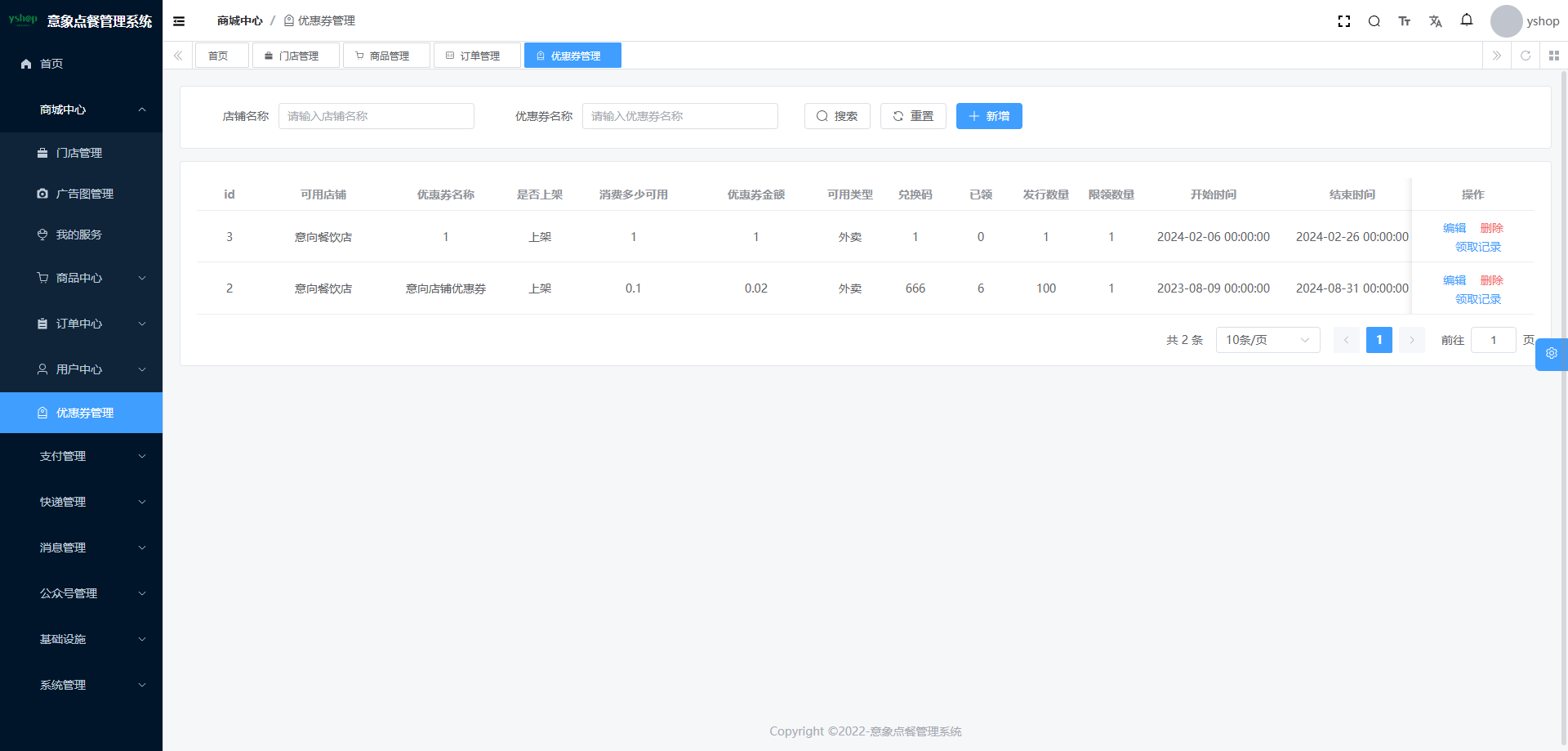Focus the 店铺名称 input field
1568x751 pixels.
click(376, 116)
